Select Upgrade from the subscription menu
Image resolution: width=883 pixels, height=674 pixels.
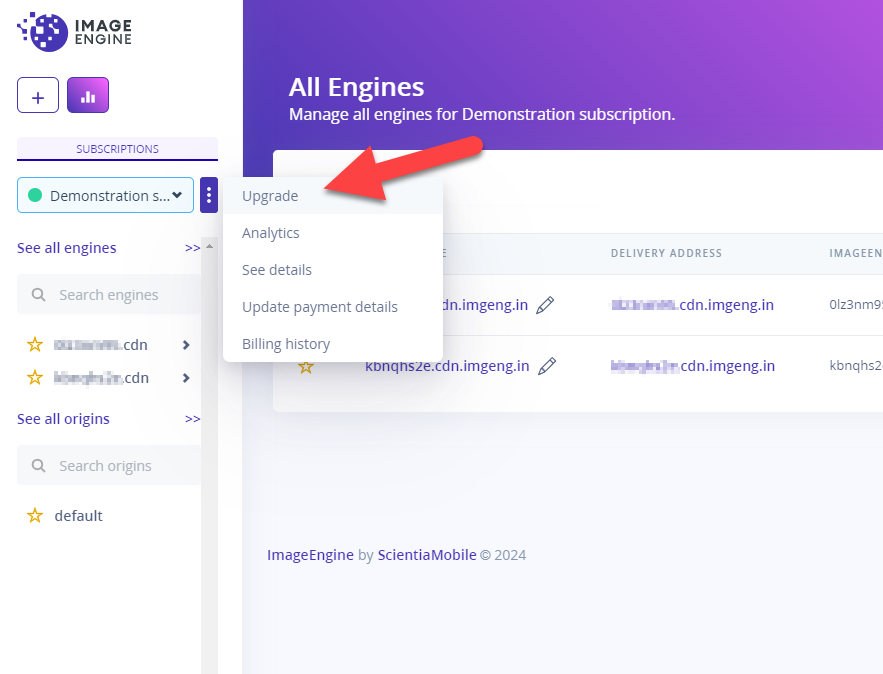[x=333, y=196]
